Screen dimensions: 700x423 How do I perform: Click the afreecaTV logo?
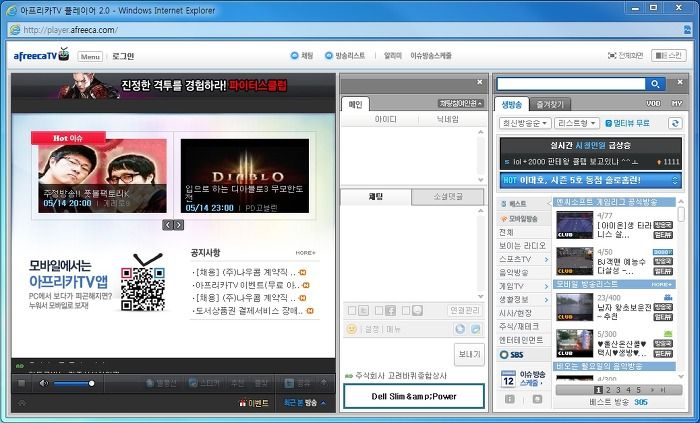click(41, 55)
